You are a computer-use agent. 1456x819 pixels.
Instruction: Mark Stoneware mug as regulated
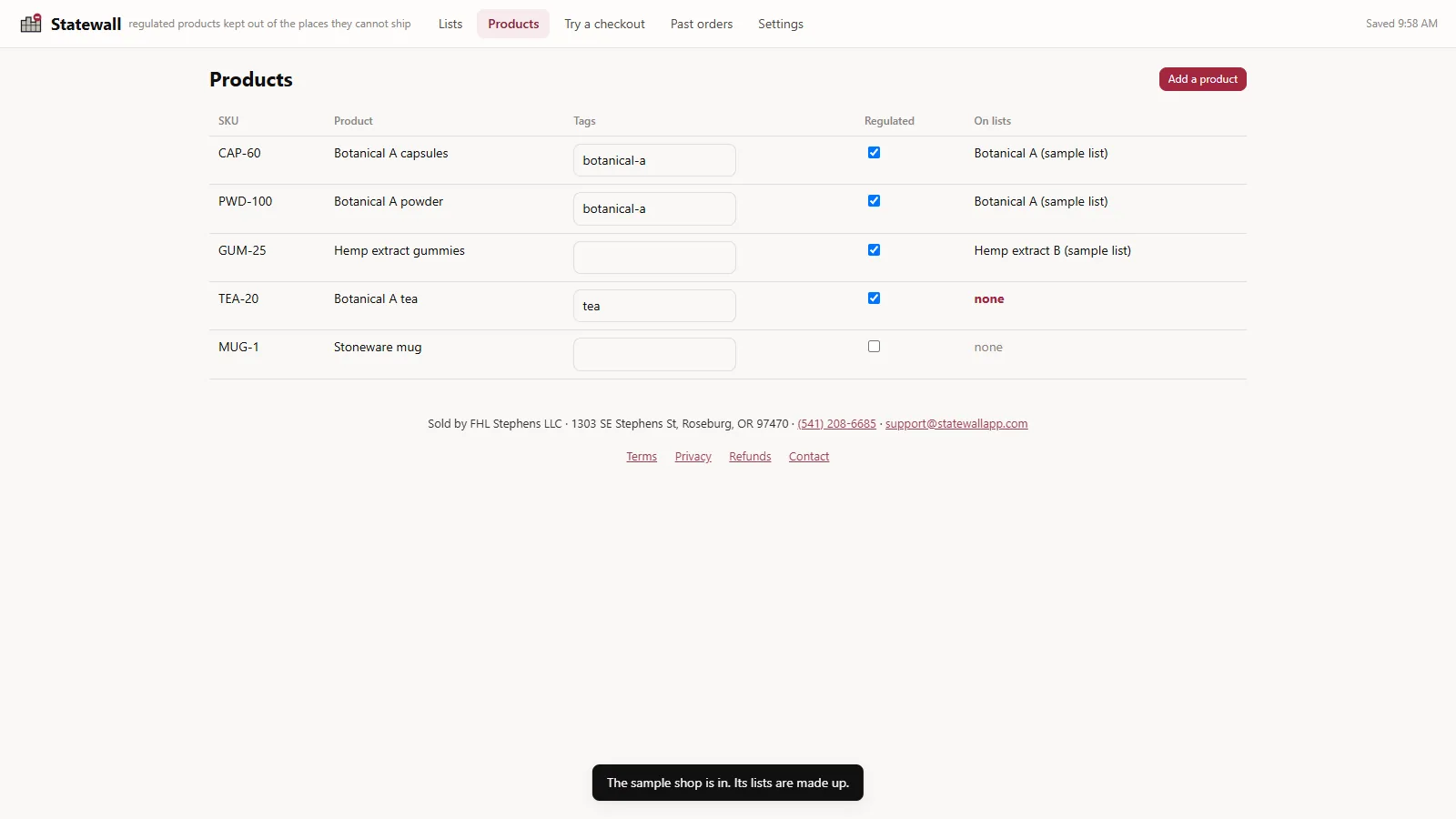click(874, 347)
